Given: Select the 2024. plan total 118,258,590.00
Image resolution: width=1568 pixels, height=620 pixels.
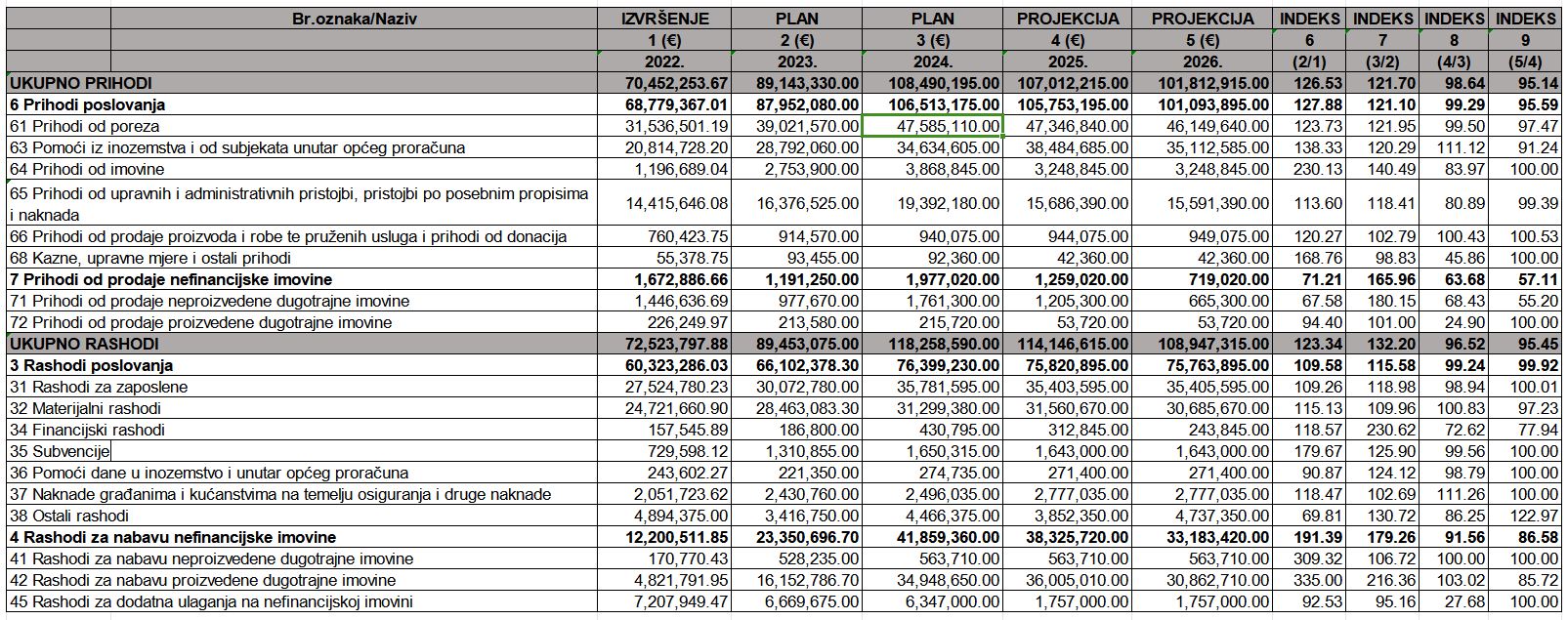Looking at the screenshot, I should pos(932,344).
